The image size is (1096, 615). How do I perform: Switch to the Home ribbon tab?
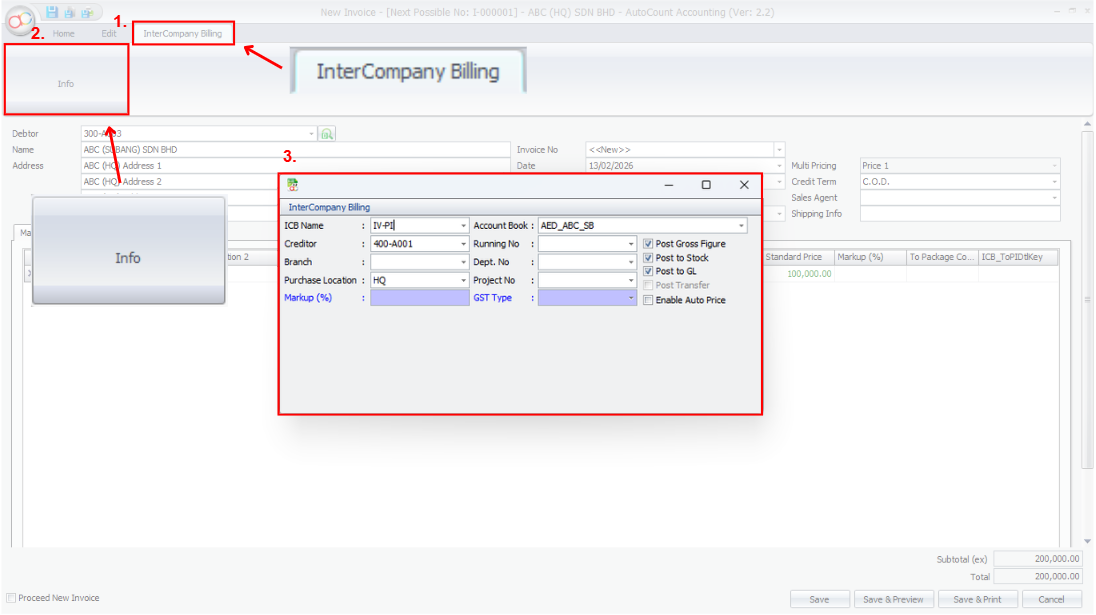63,33
